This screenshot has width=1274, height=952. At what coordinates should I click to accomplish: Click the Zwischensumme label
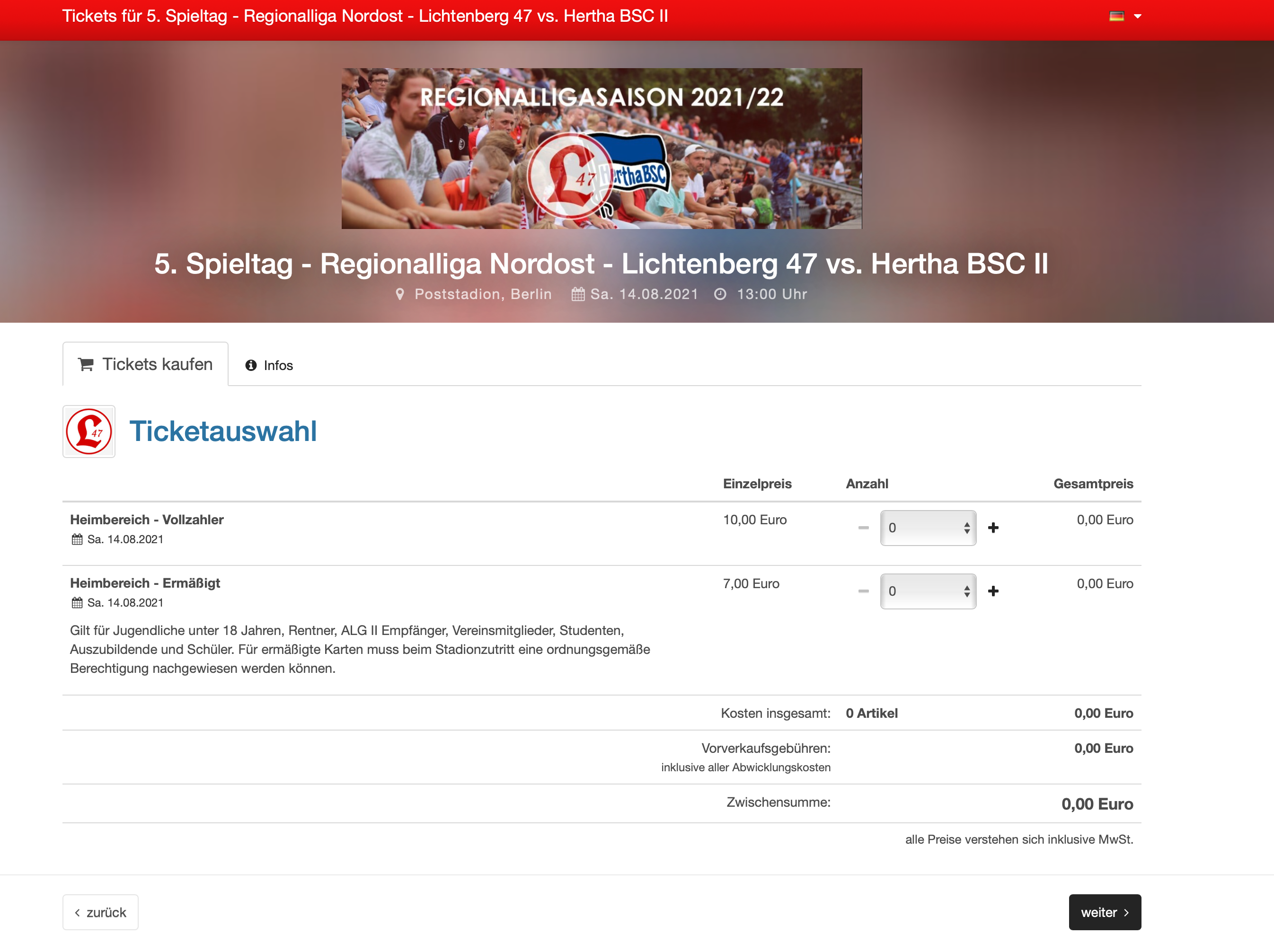[778, 802]
